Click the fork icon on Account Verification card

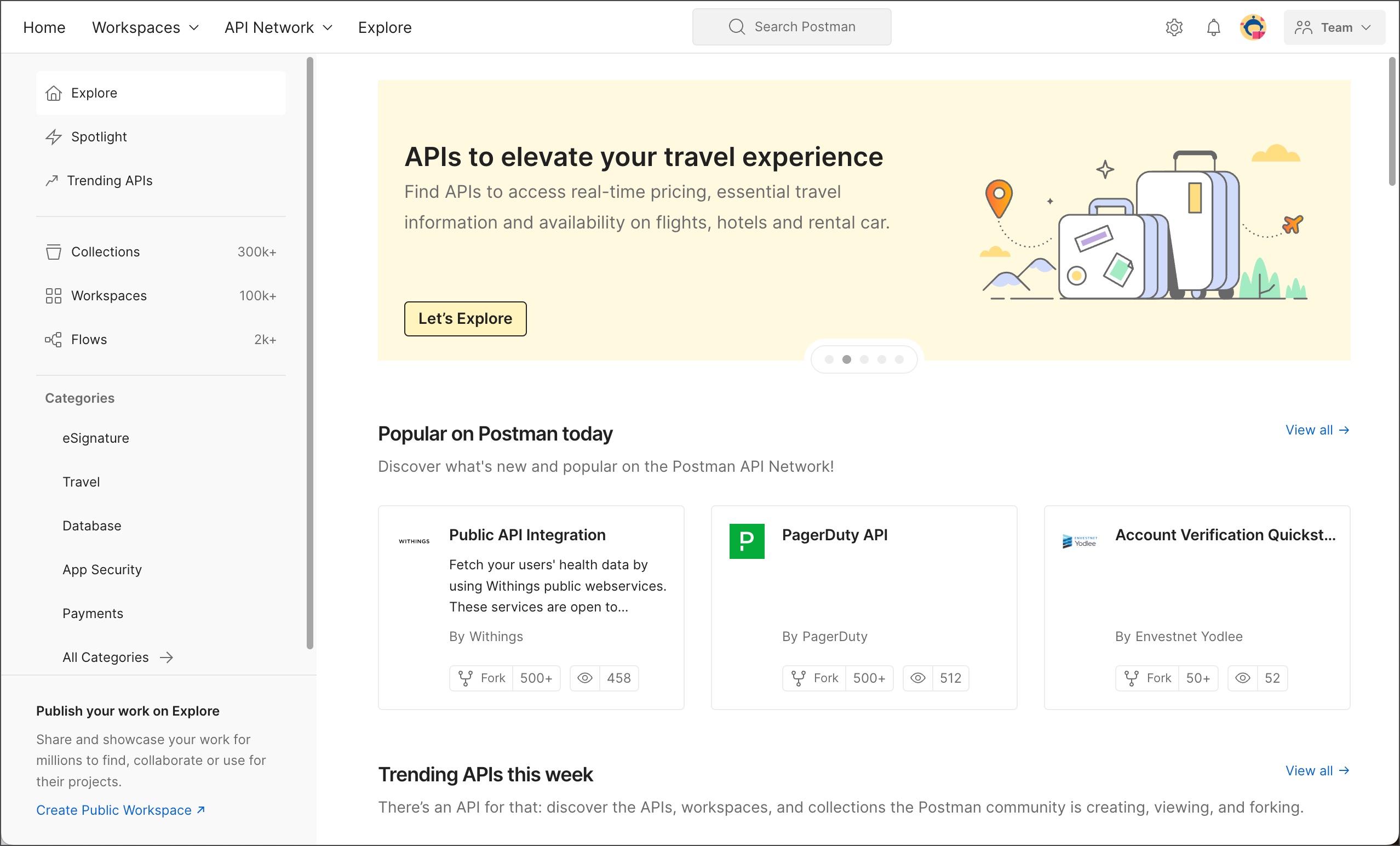(x=1131, y=678)
